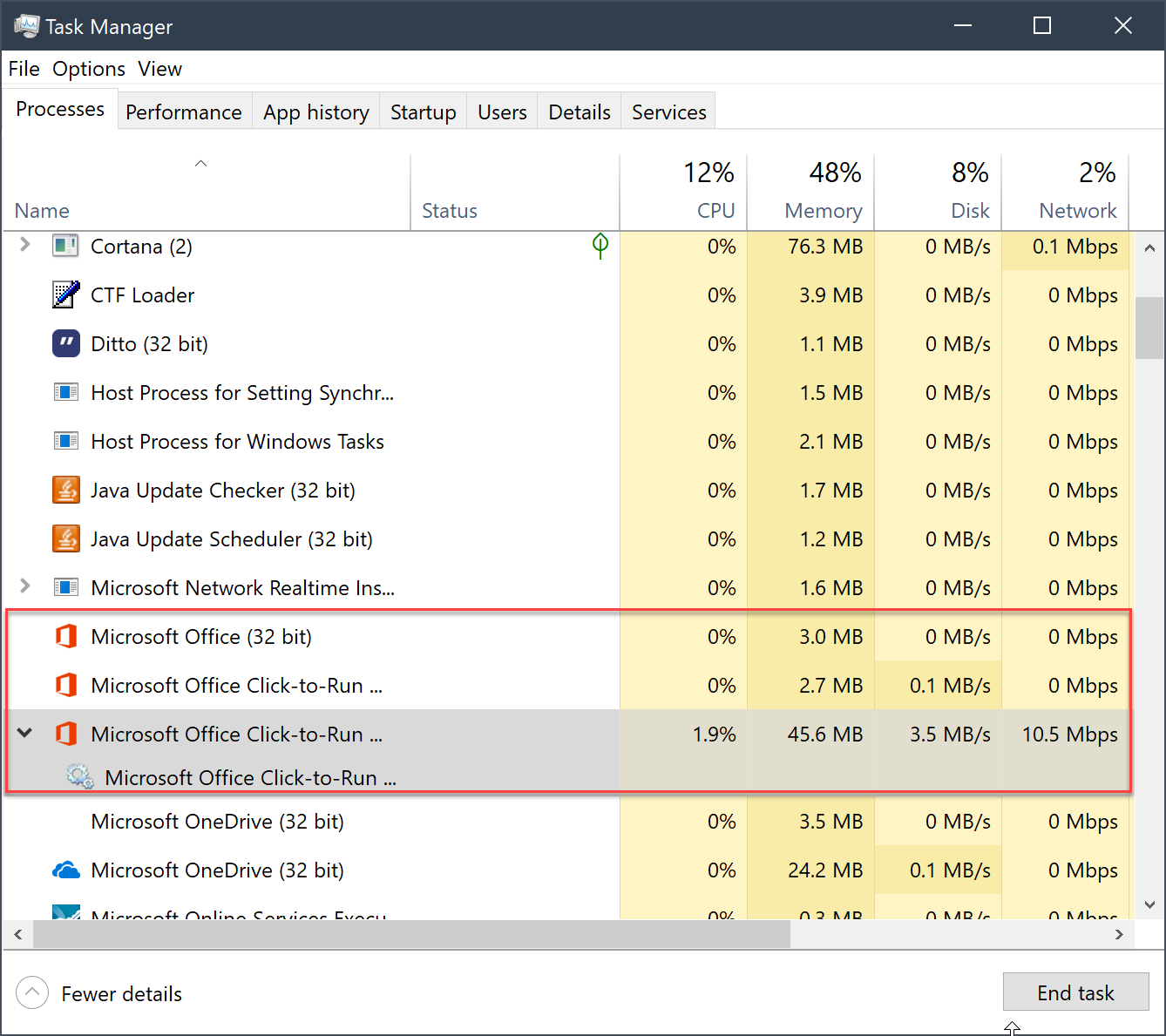Viewport: 1166px width, 1036px height.
Task: Select the CTF Loader row text
Action: (142, 295)
